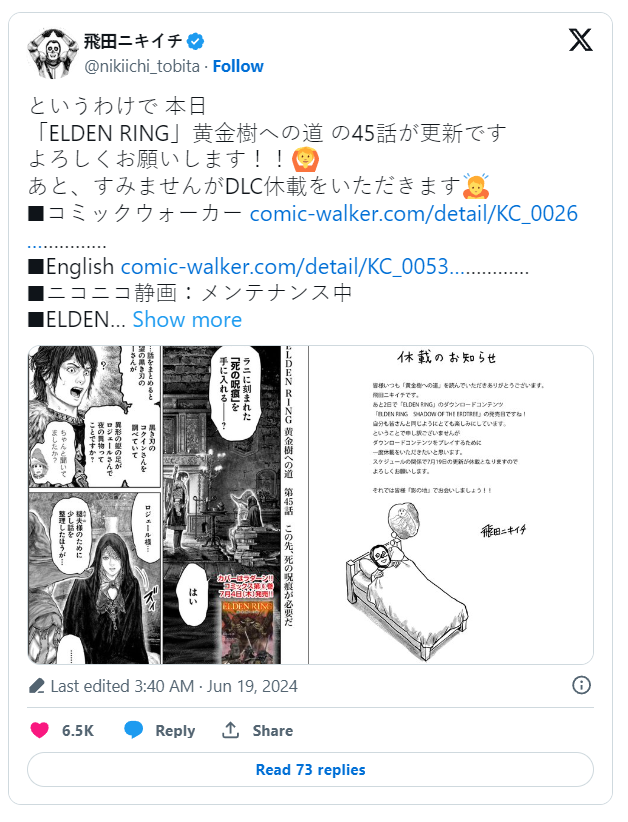The width and height of the screenshot is (628, 822).
Task: Click the Read 73 replies button
Action: coord(310,770)
